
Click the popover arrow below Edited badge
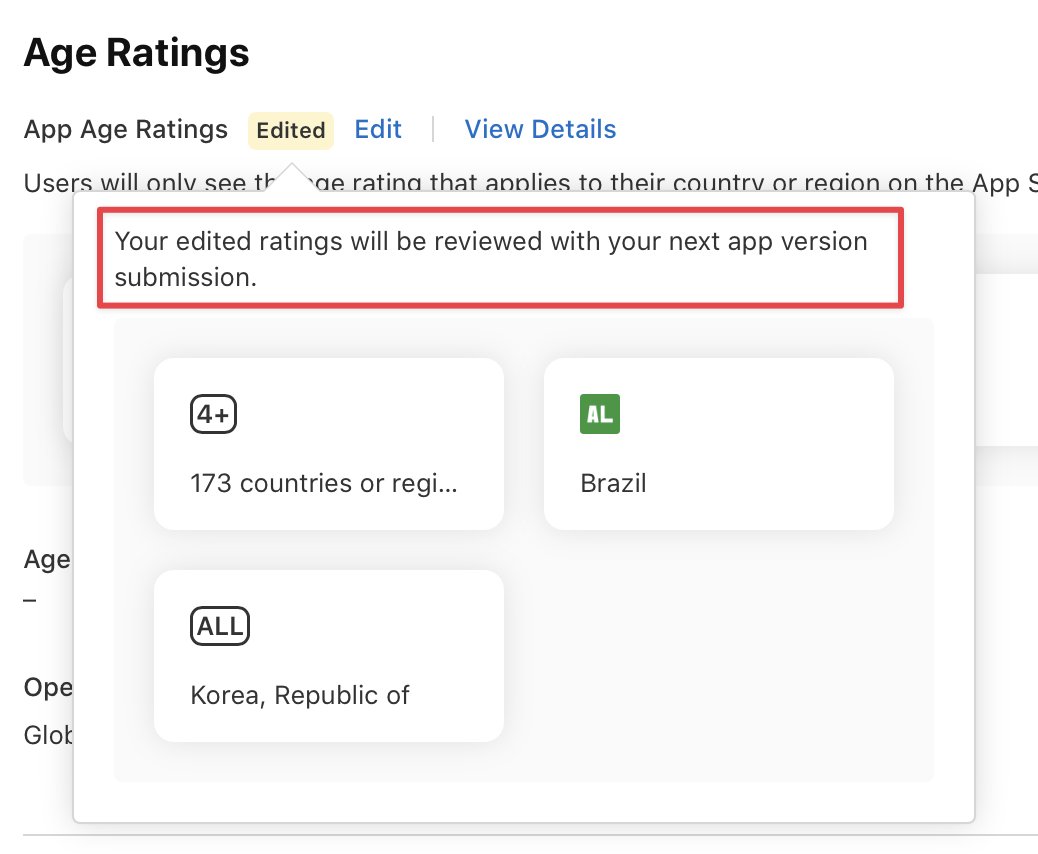click(292, 178)
